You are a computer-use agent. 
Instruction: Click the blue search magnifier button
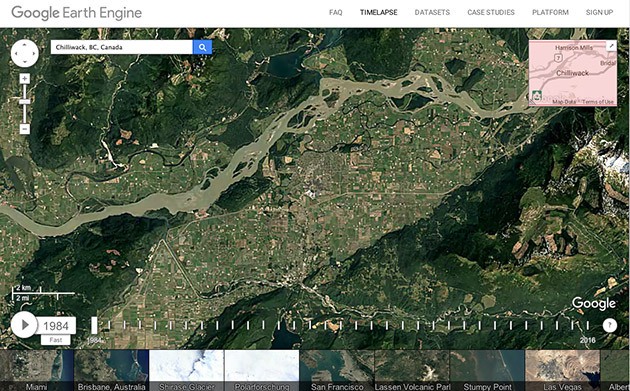pos(202,47)
